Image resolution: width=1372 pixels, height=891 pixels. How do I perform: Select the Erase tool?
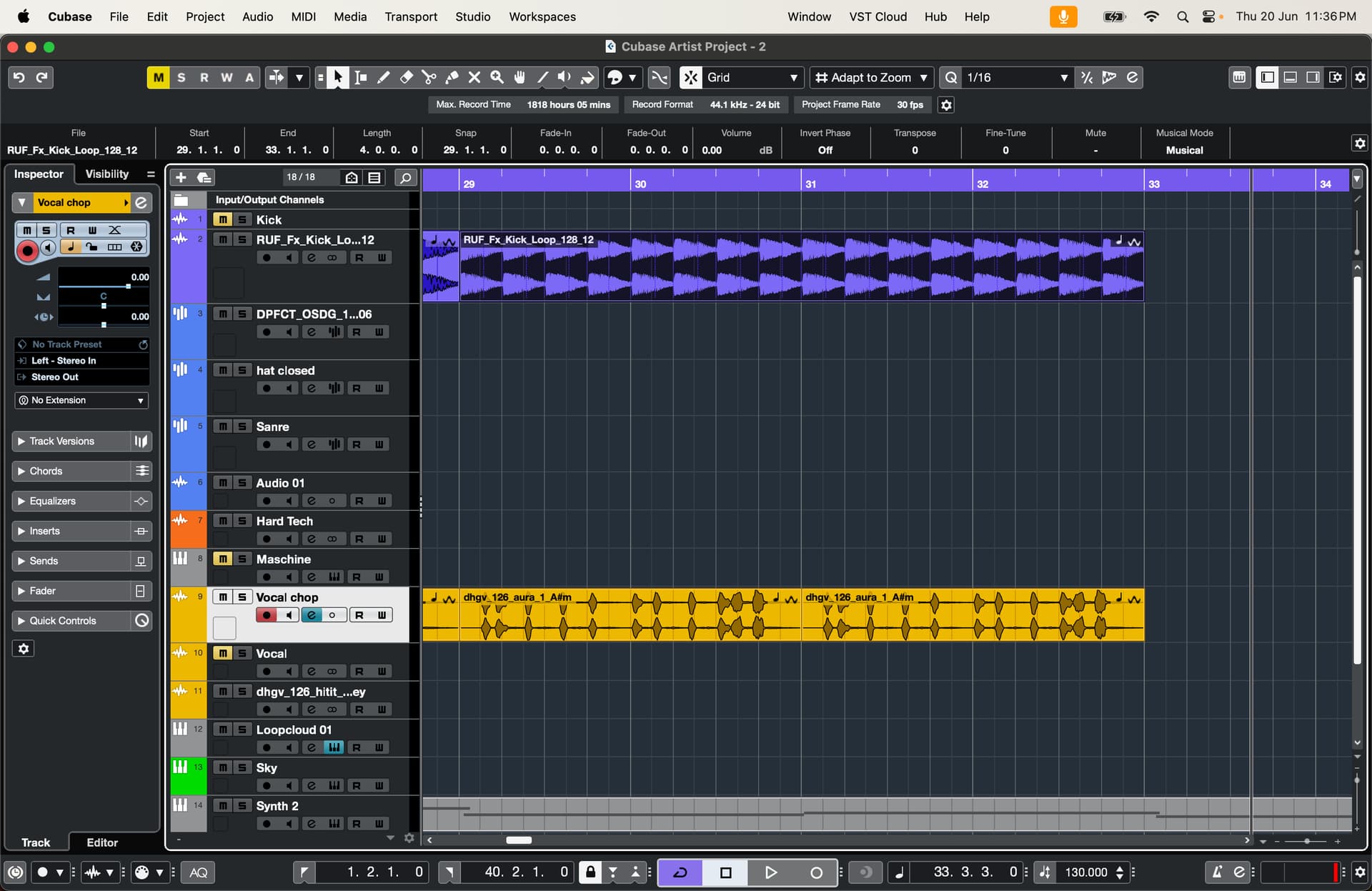[406, 77]
